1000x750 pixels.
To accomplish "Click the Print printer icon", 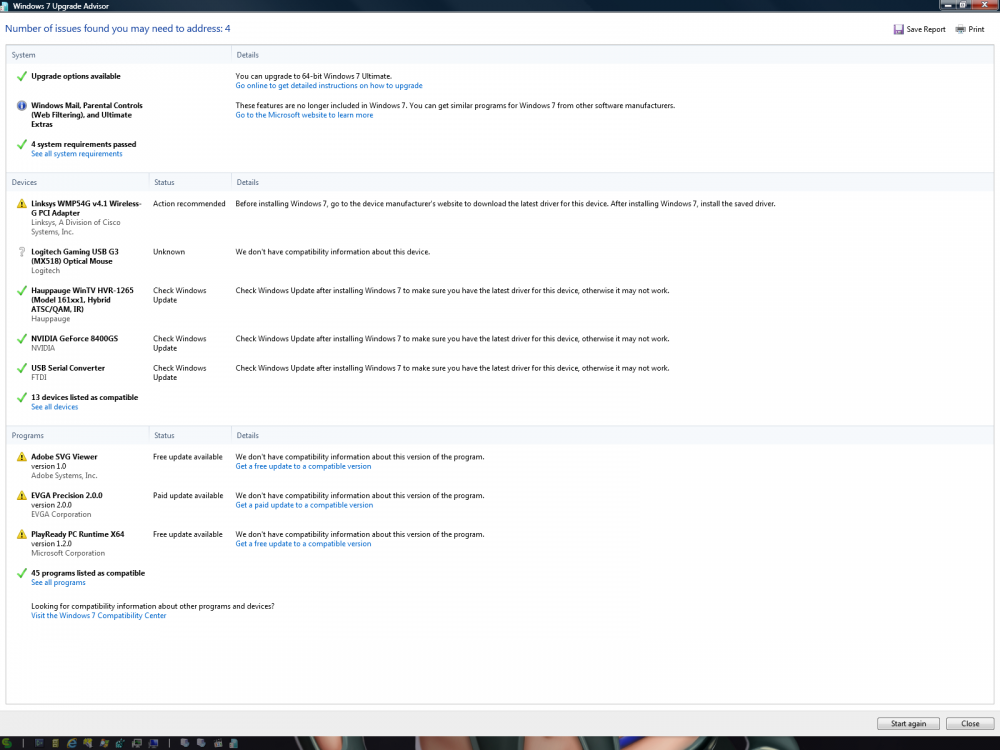I will point(960,30).
